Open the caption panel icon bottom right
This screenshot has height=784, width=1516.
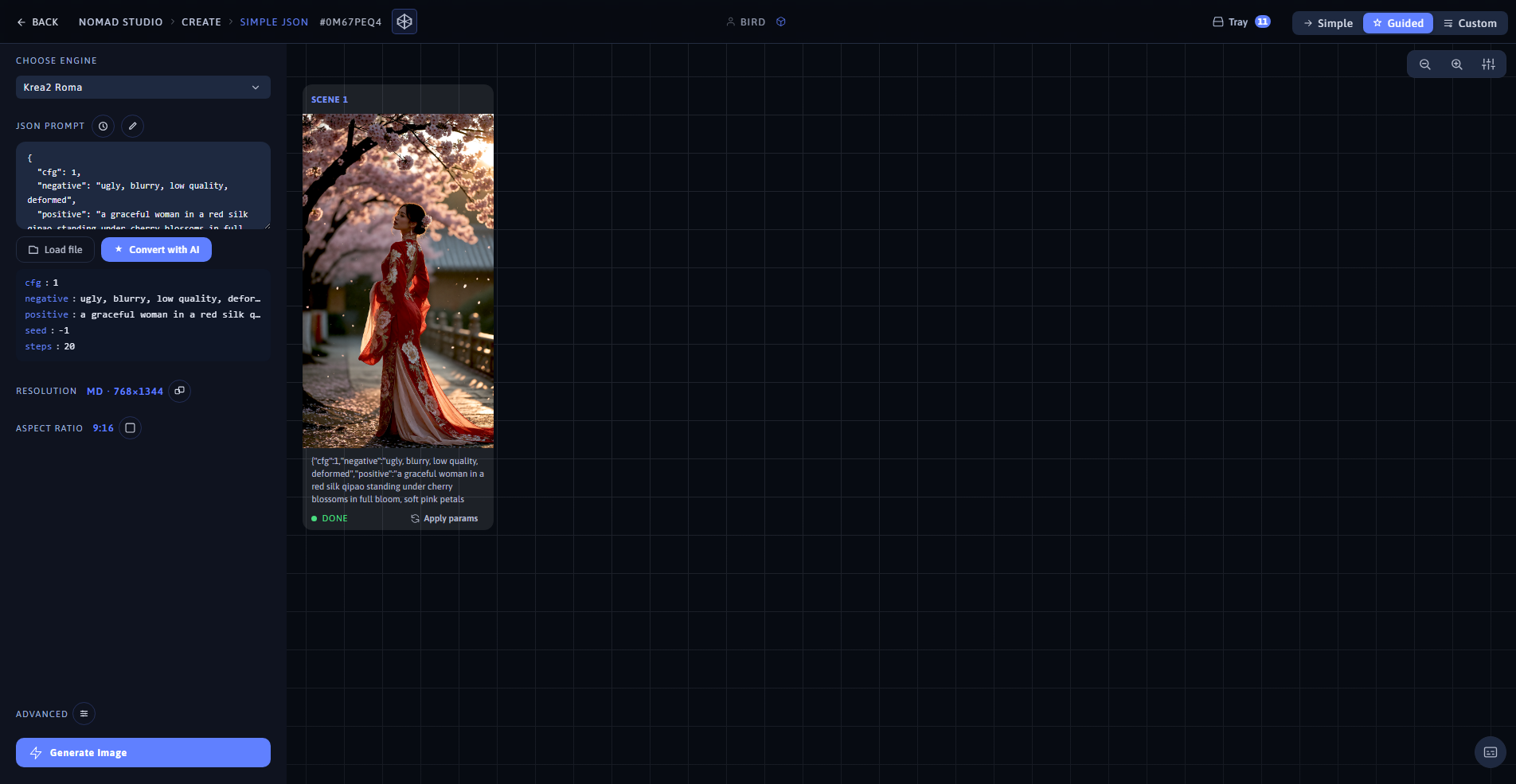coord(1491,752)
